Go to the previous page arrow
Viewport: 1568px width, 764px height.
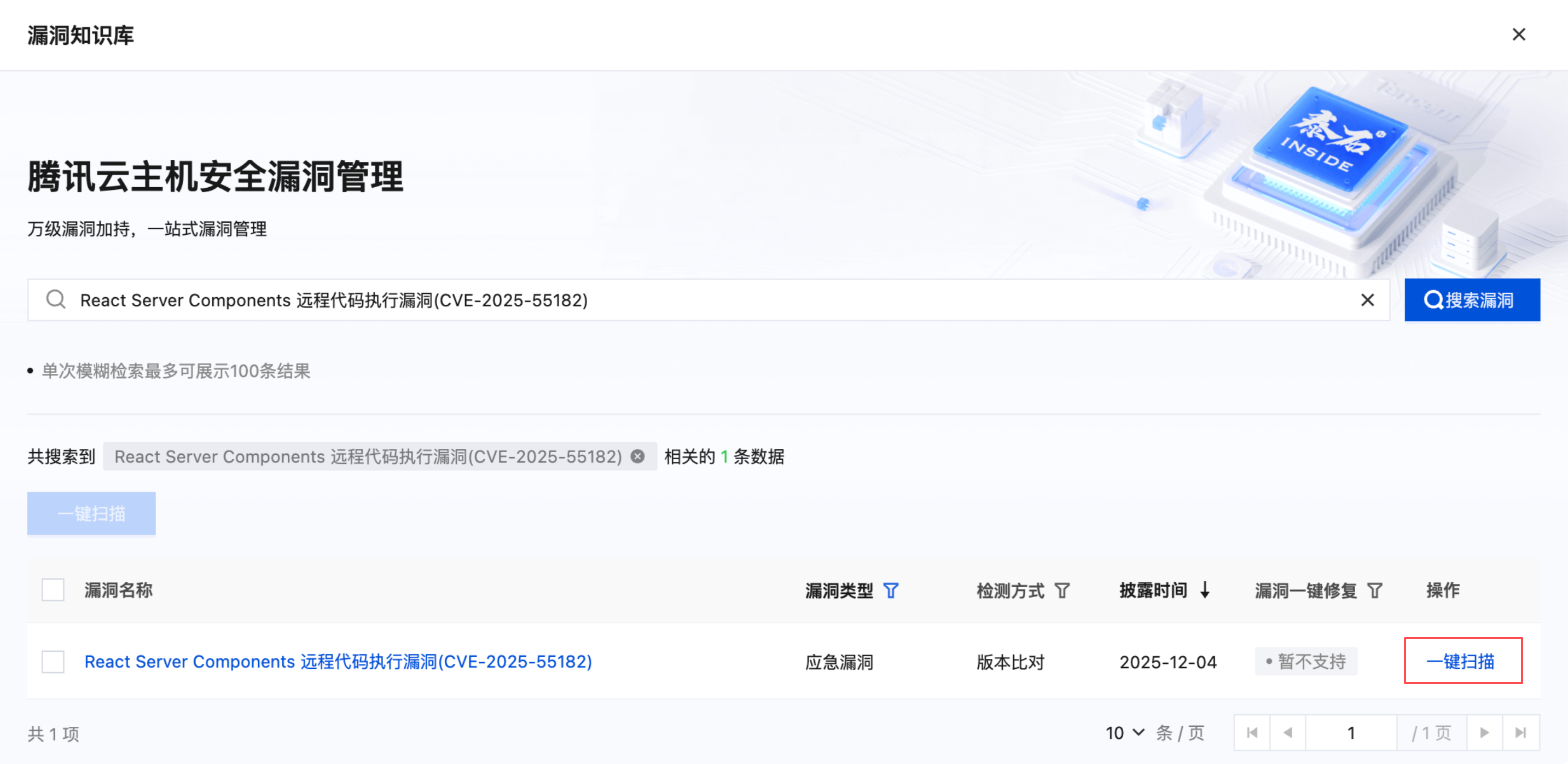coord(1287,732)
